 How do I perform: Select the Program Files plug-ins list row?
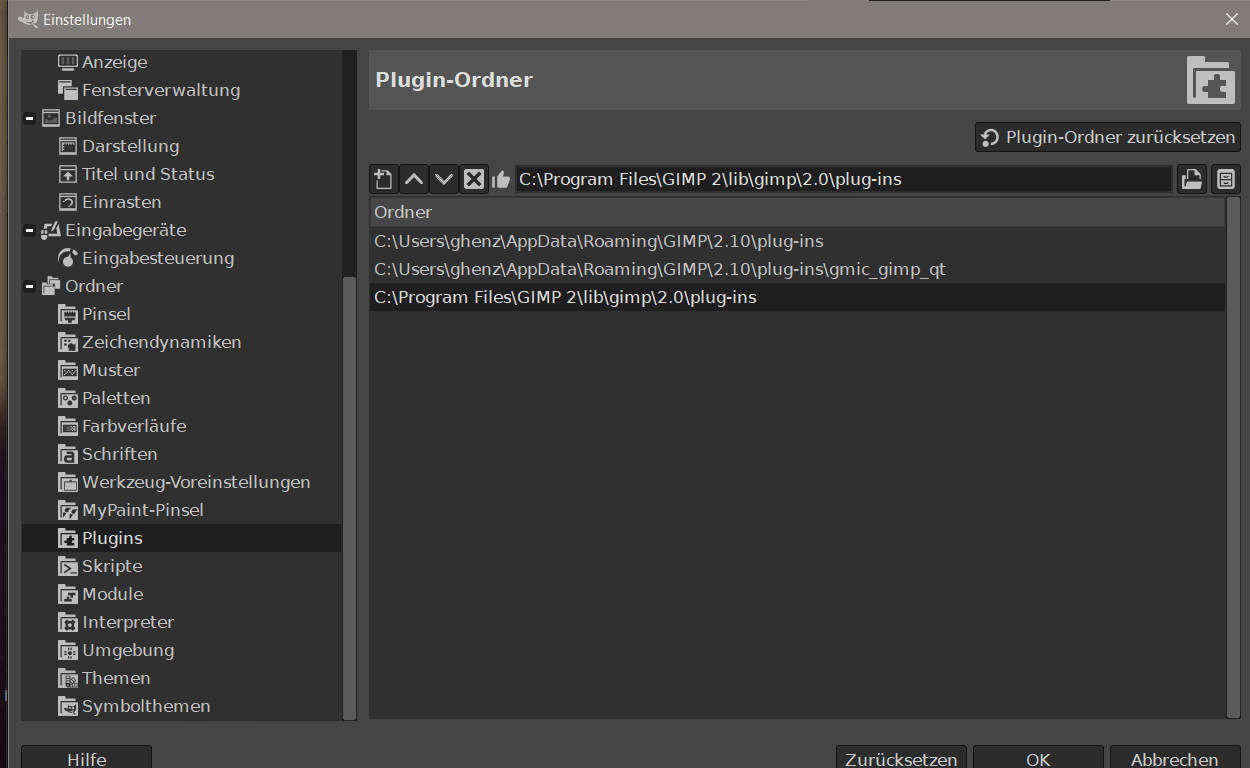pos(796,297)
